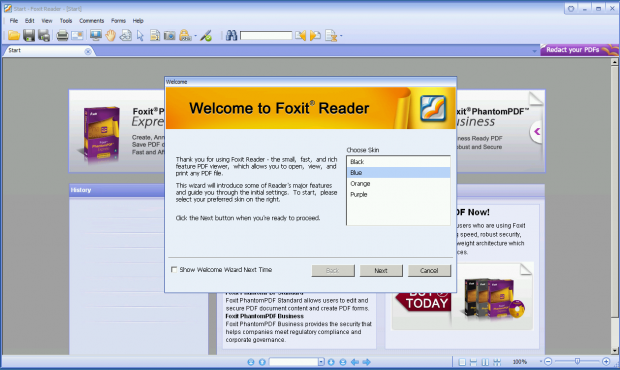Viewport: 620px width, 370px height.
Task: Expand the search options dropdown arrow
Action: point(341,36)
